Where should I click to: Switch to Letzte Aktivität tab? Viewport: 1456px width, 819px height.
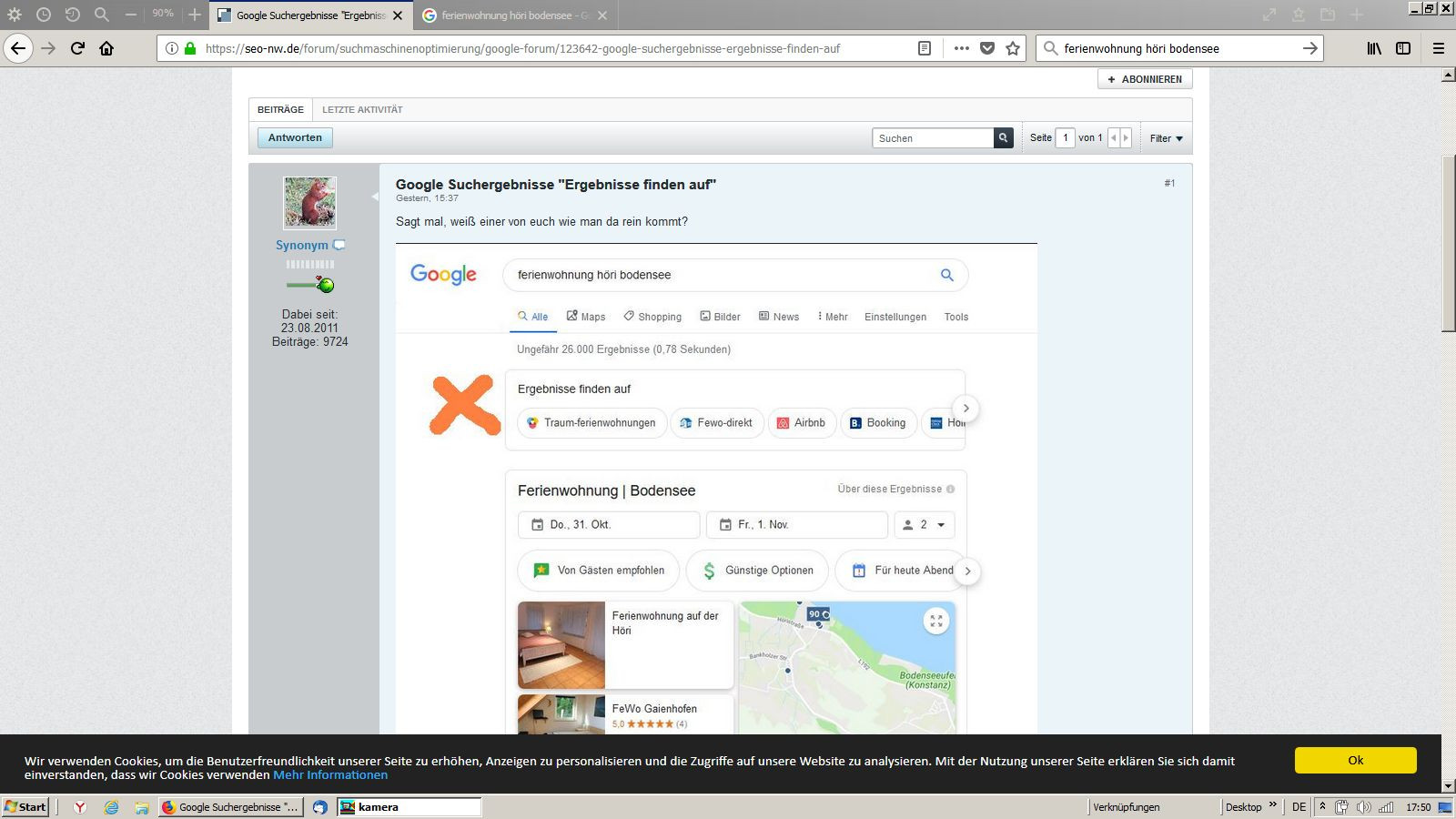pos(362,109)
